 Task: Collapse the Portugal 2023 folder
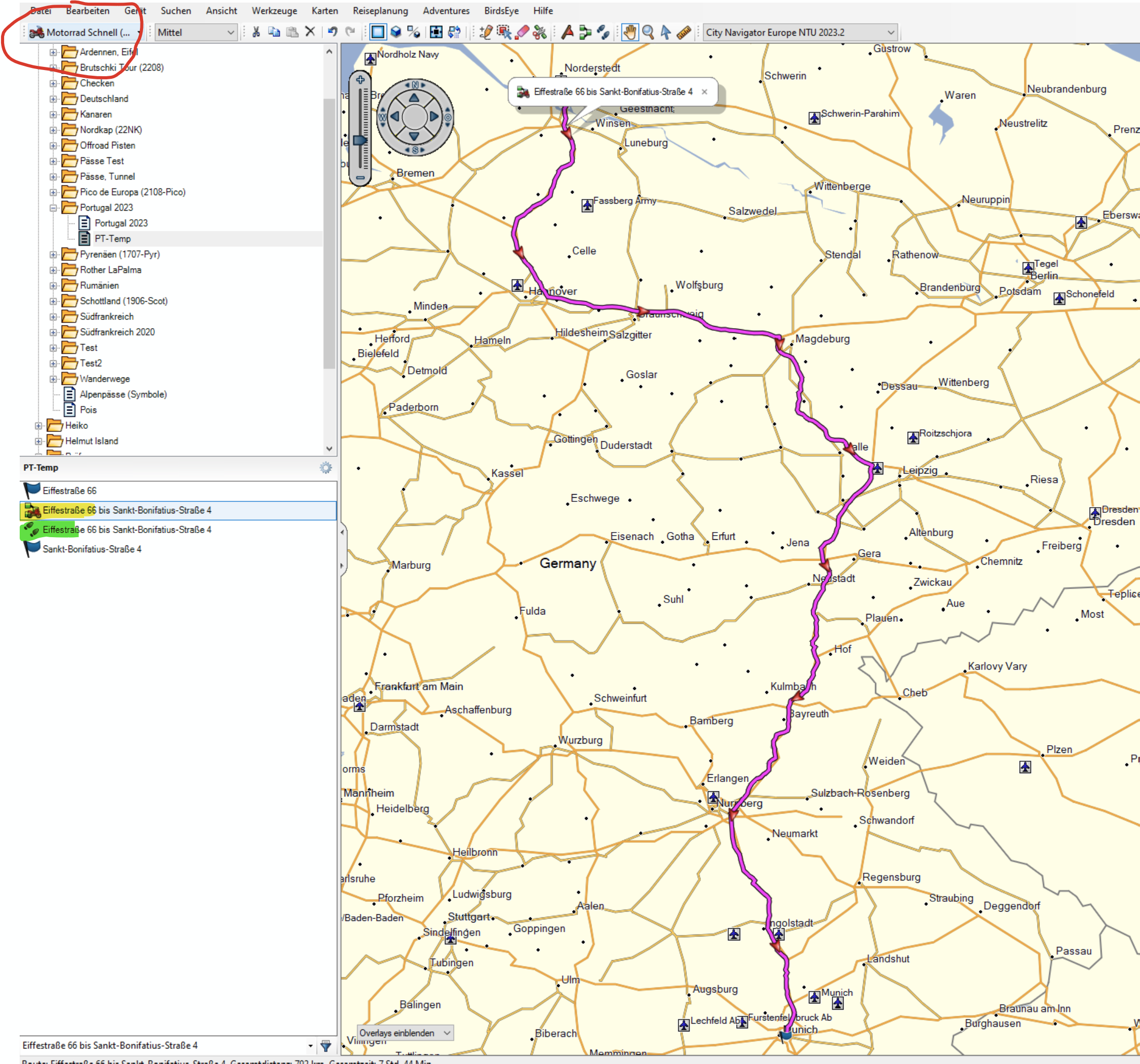coord(53,207)
